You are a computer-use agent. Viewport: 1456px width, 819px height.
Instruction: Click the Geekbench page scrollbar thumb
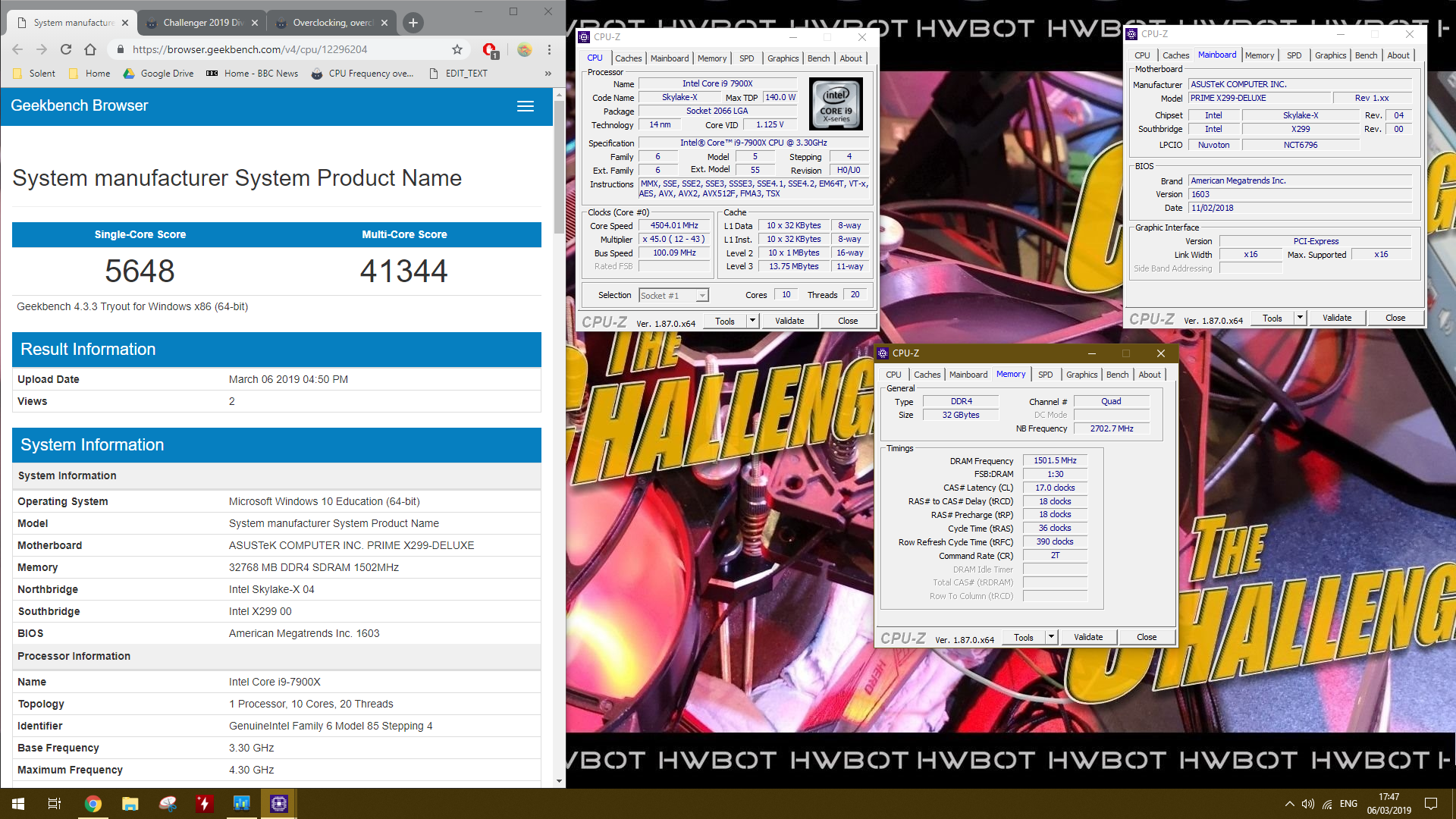559,167
